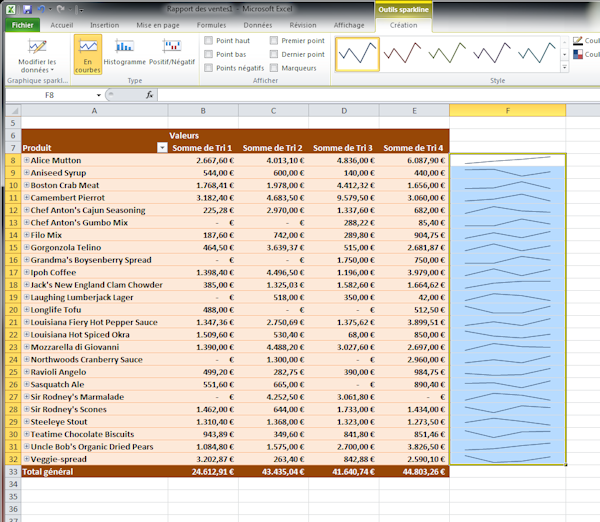Toggle the Premier point checkbox
600x522 pixels.
click(274, 41)
